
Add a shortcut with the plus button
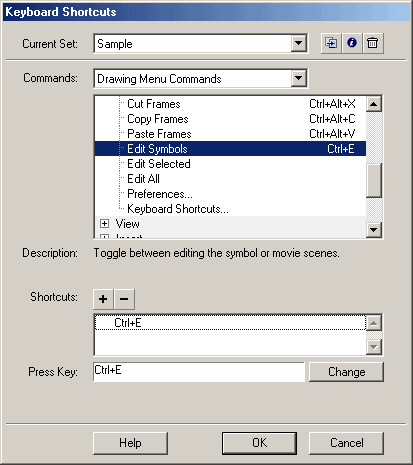click(103, 299)
